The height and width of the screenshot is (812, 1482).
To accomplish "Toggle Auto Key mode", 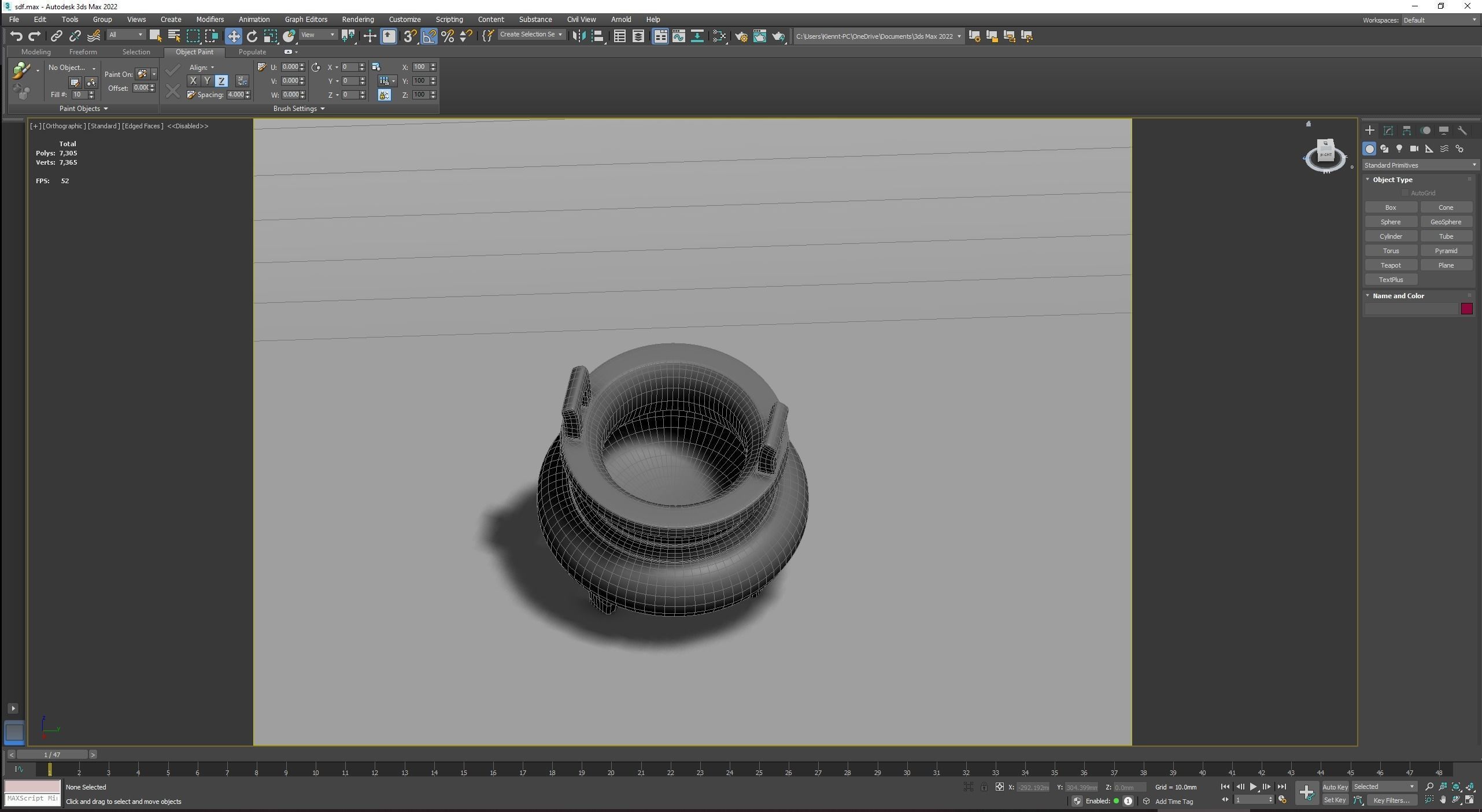I will click(1335, 787).
